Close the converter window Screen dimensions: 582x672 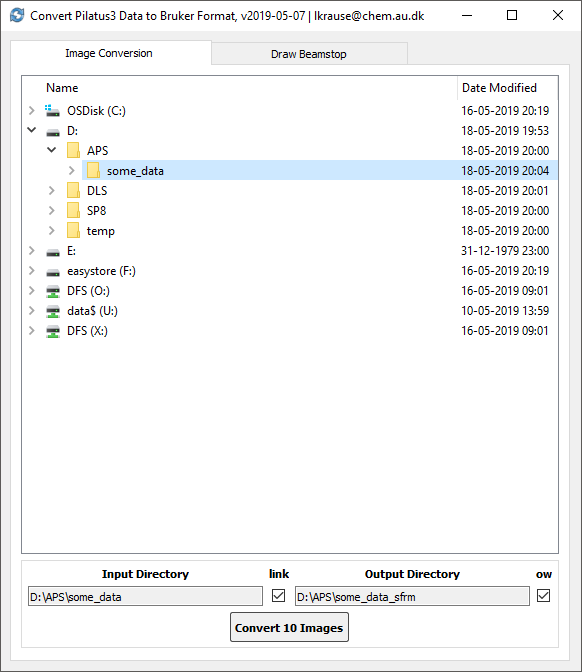(558, 15)
